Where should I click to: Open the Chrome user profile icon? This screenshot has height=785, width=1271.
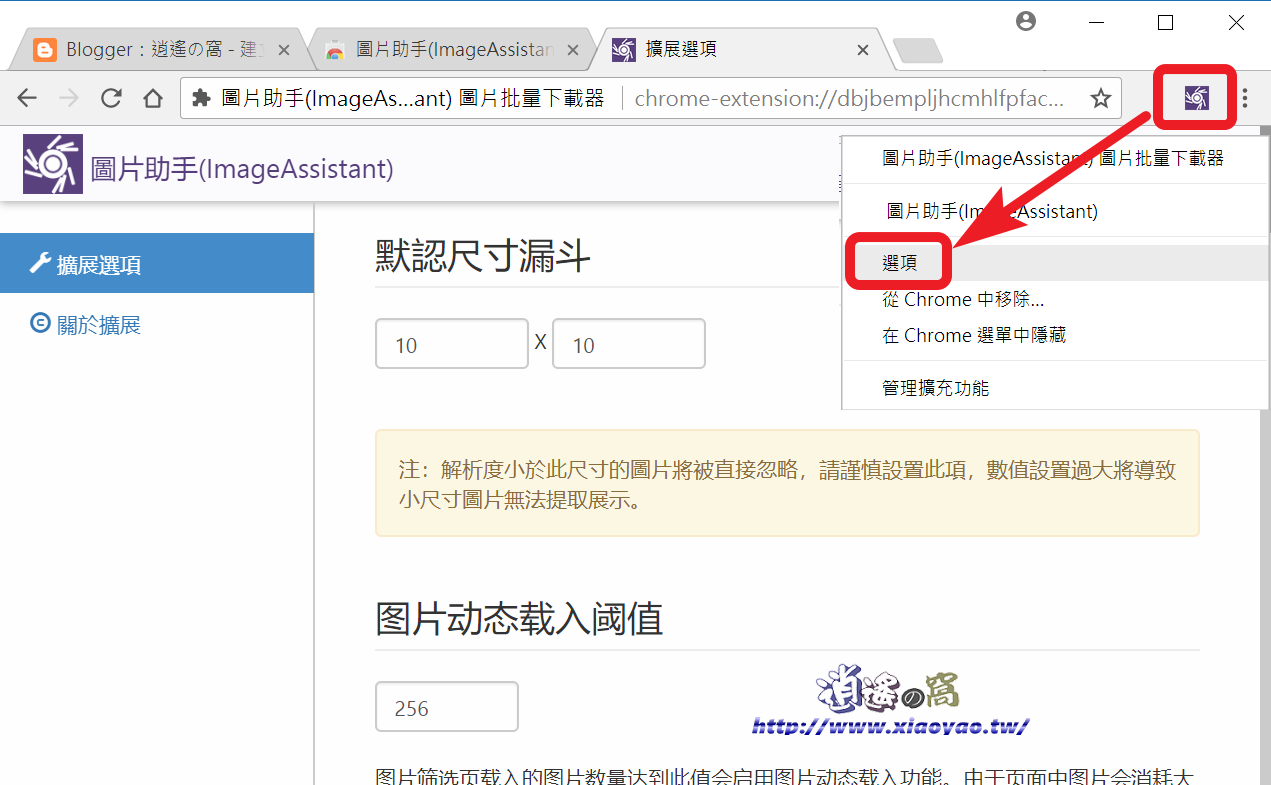(1025, 21)
